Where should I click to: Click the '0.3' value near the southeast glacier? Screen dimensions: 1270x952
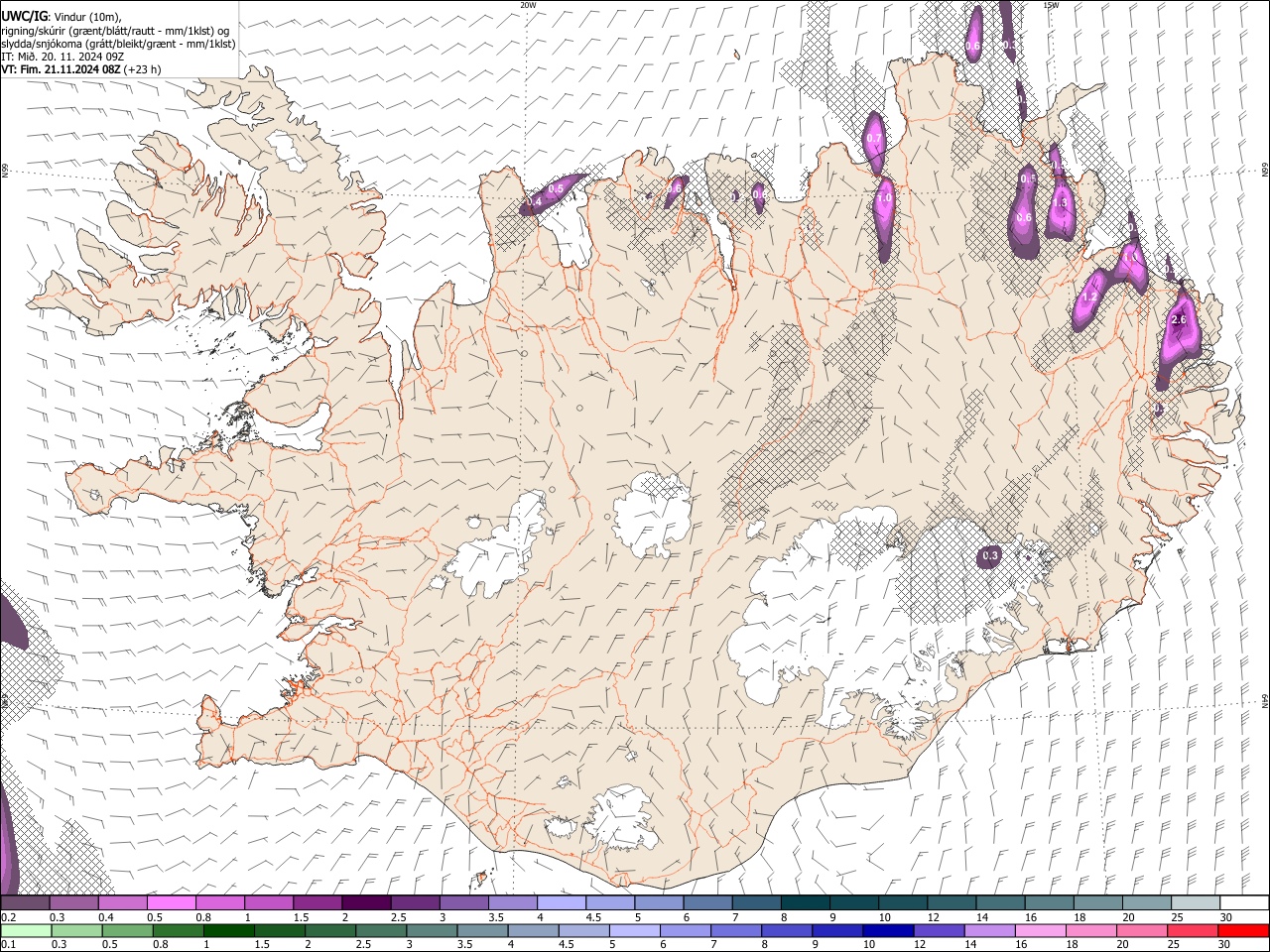click(x=990, y=556)
